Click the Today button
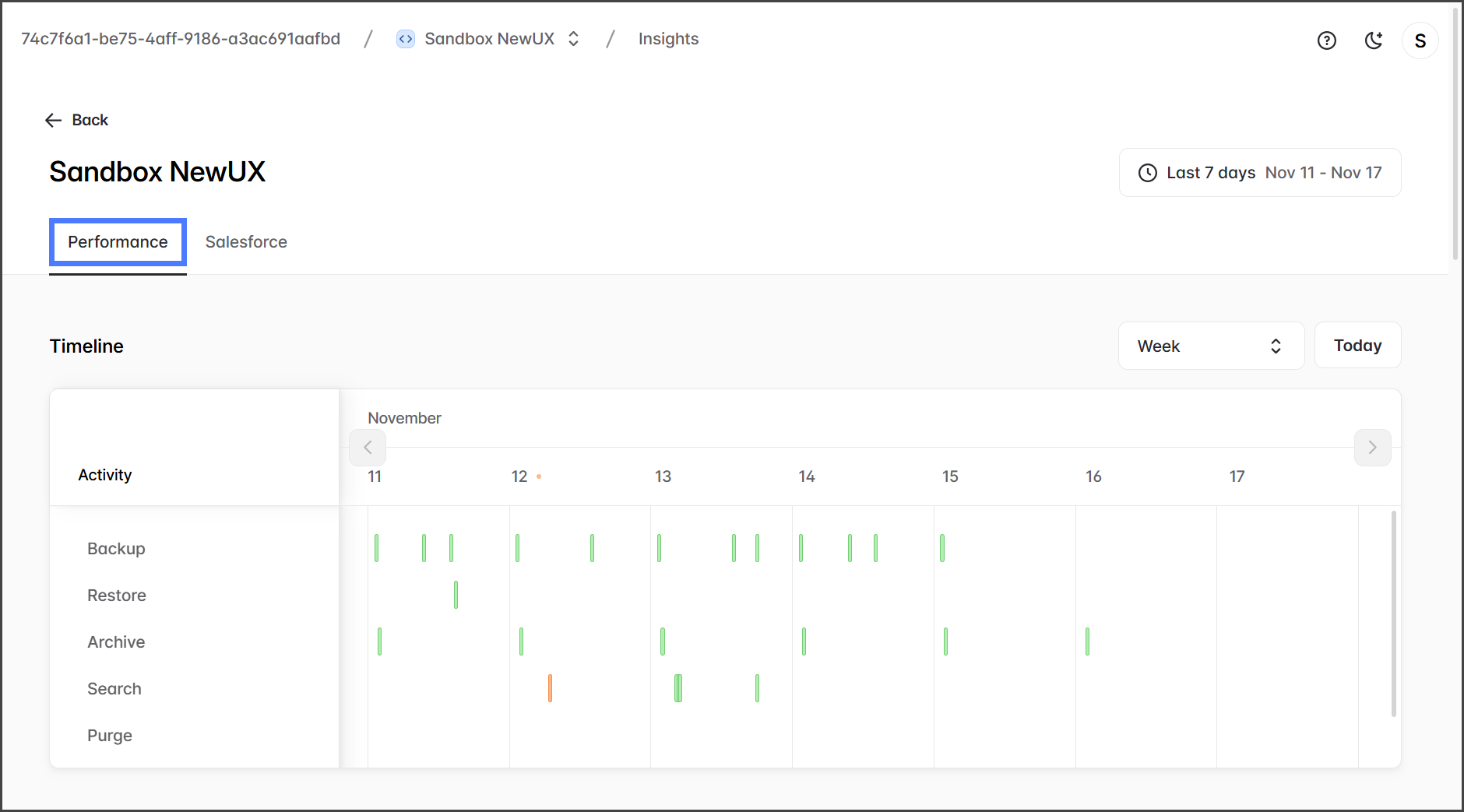The width and height of the screenshot is (1464, 812). (x=1357, y=346)
